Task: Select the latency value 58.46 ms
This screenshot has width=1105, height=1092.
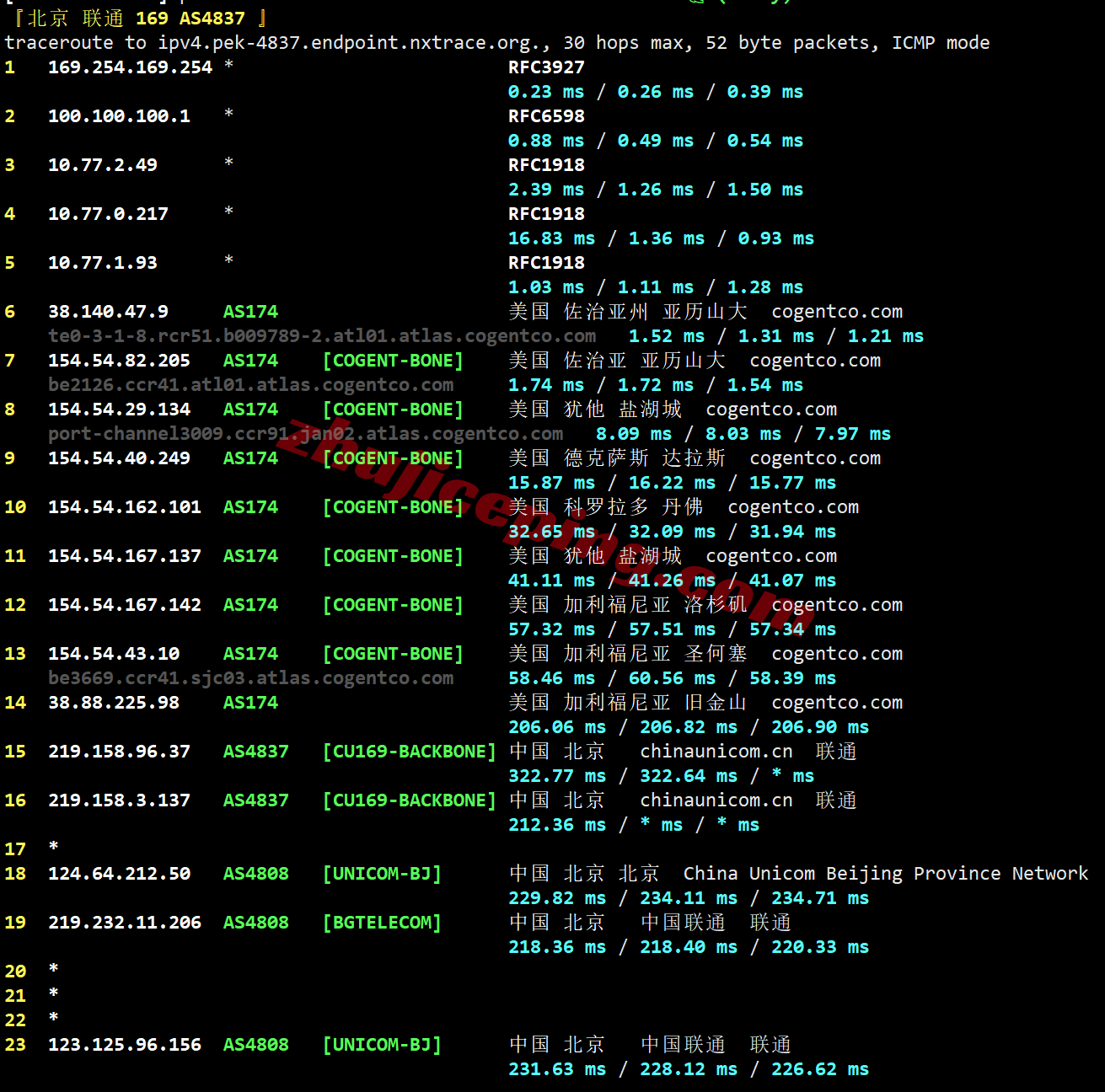Action: (551, 678)
